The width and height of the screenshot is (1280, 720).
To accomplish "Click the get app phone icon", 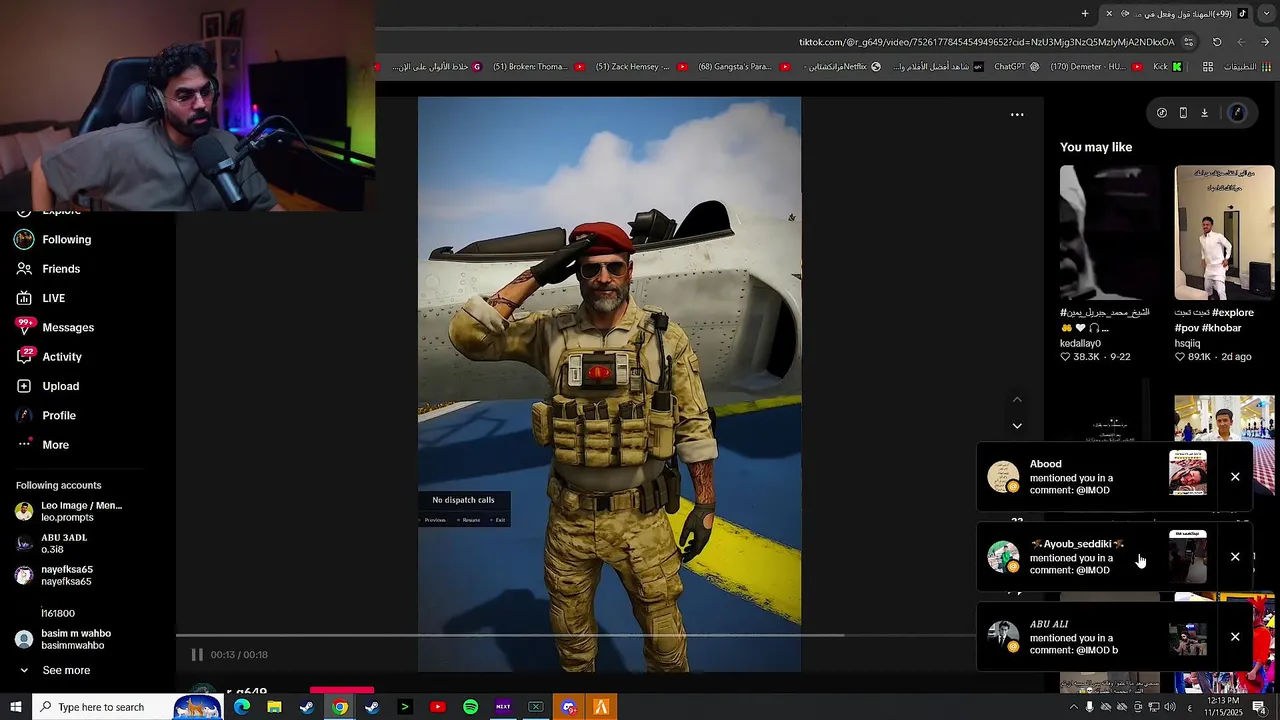I will (1183, 113).
